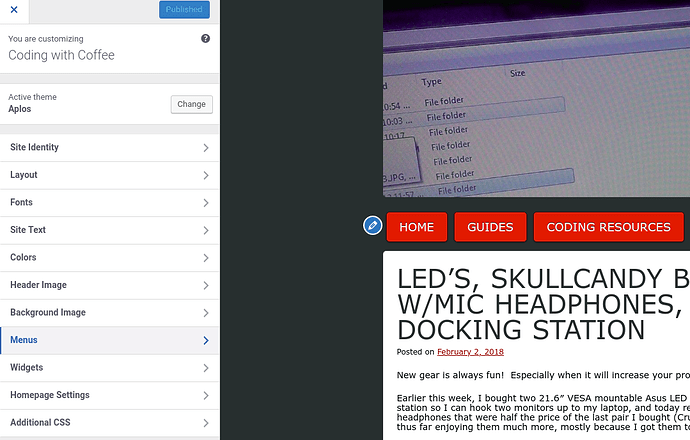Close the WordPress Customizer panel
690x440 pixels.
pos(14,10)
